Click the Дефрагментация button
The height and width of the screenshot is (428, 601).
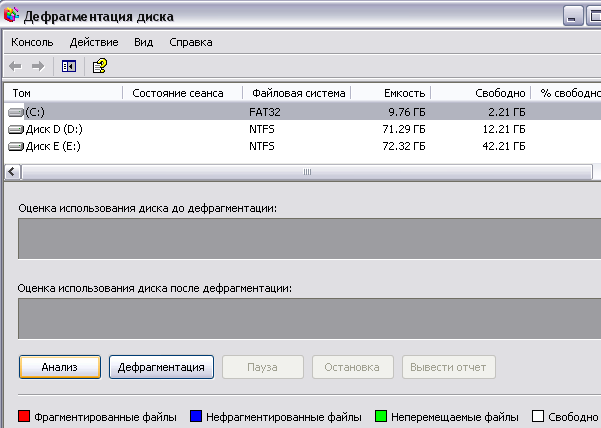pyautogui.click(x=161, y=367)
